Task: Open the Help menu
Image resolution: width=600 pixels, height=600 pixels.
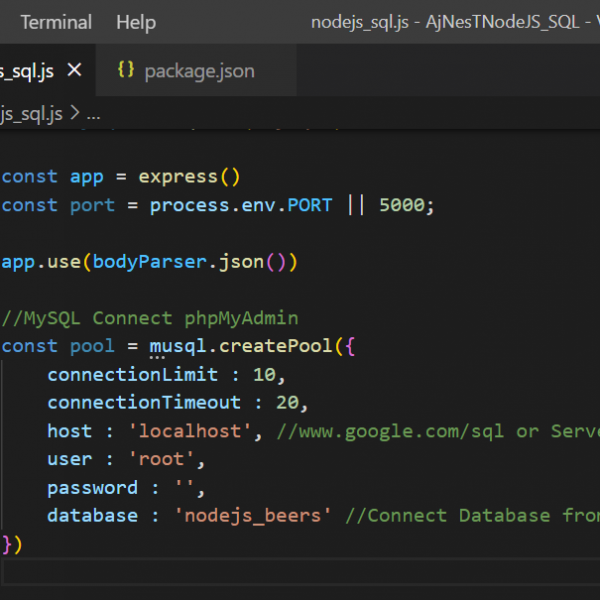Action: [x=136, y=22]
